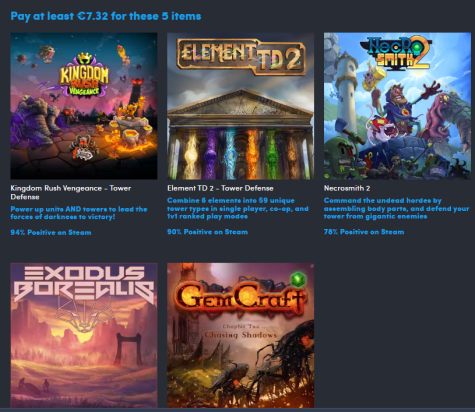Click the Exodus Borealis title lettering
This screenshot has width=475, height=412.
pos(84,284)
